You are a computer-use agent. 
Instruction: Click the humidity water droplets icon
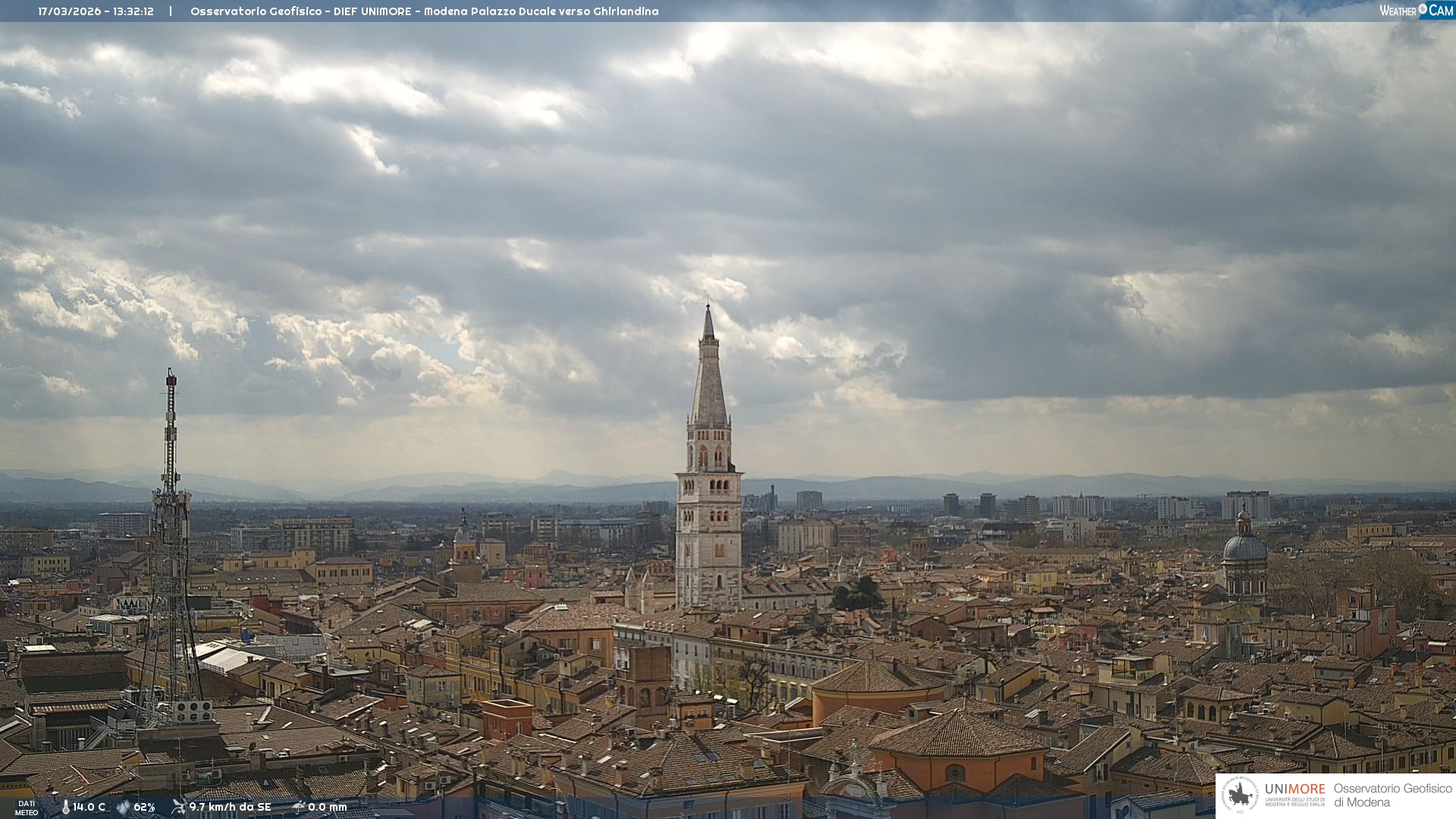(x=123, y=808)
